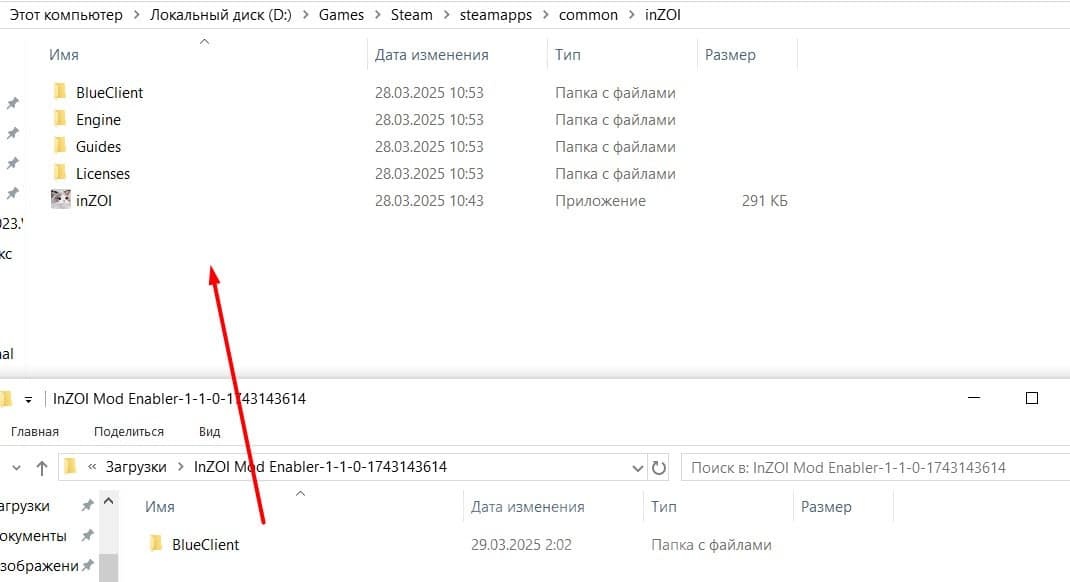Select BlueClient folder icon in Mod Enabler window
The height and width of the screenshot is (582, 1070).
coord(156,544)
